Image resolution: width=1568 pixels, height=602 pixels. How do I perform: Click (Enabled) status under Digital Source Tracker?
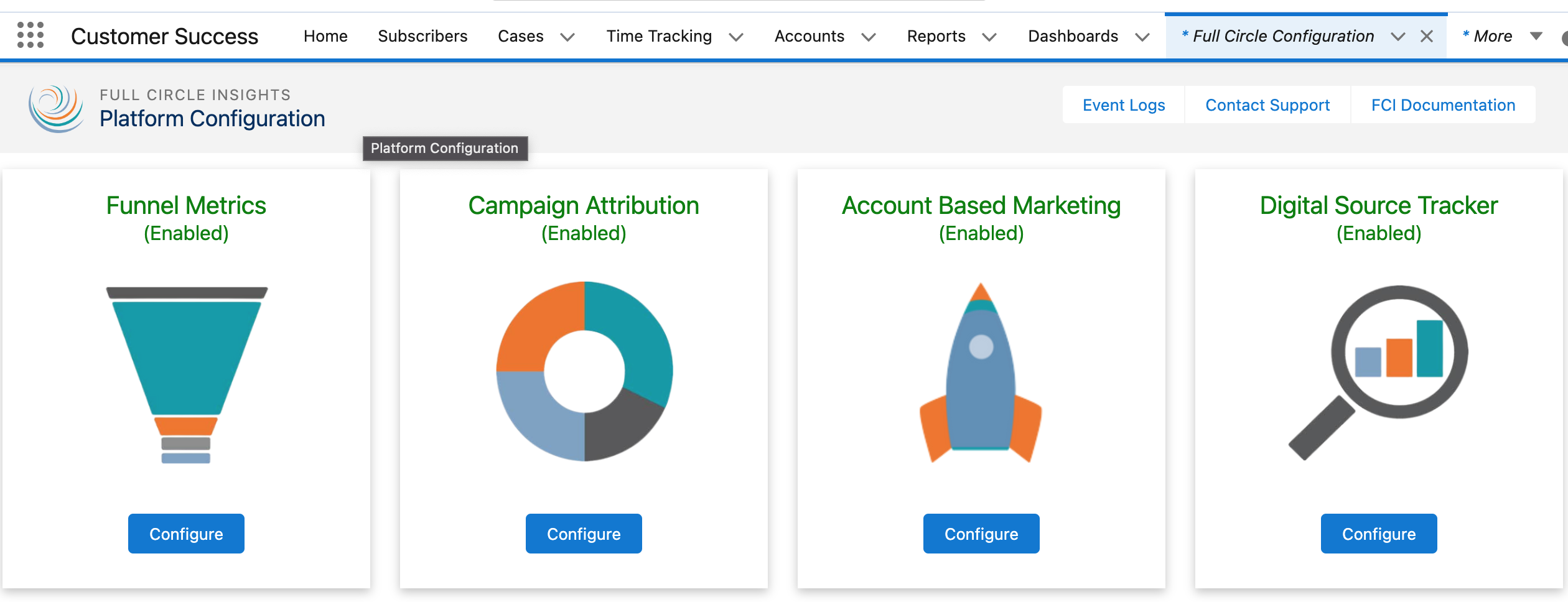[x=1379, y=233]
